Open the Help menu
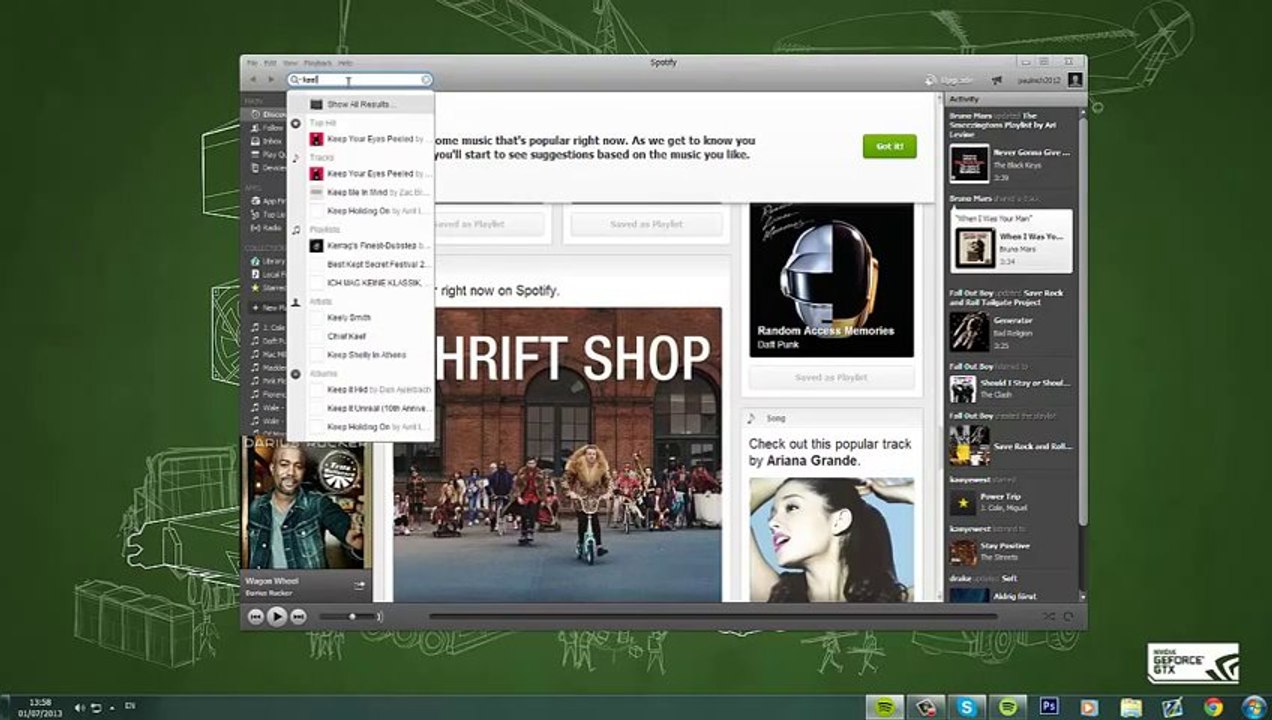 (x=345, y=63)
